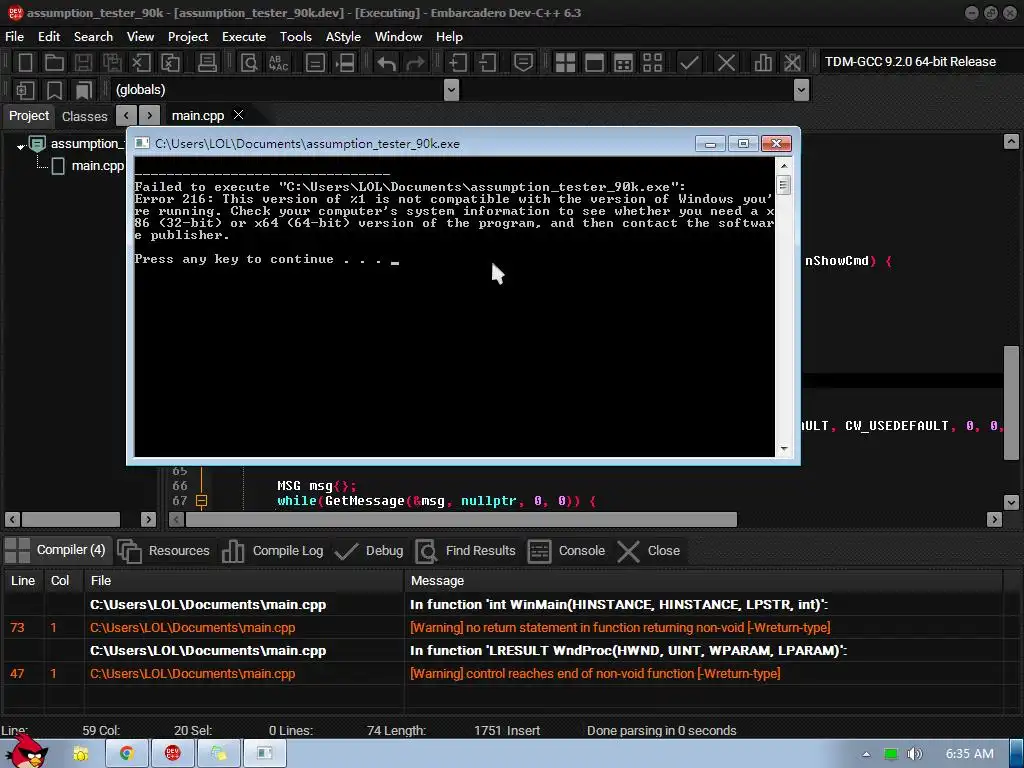Screen dimensions: 1024x768
Task: Click the console scrollbar down arrow
Action: [x=784, y=449]
